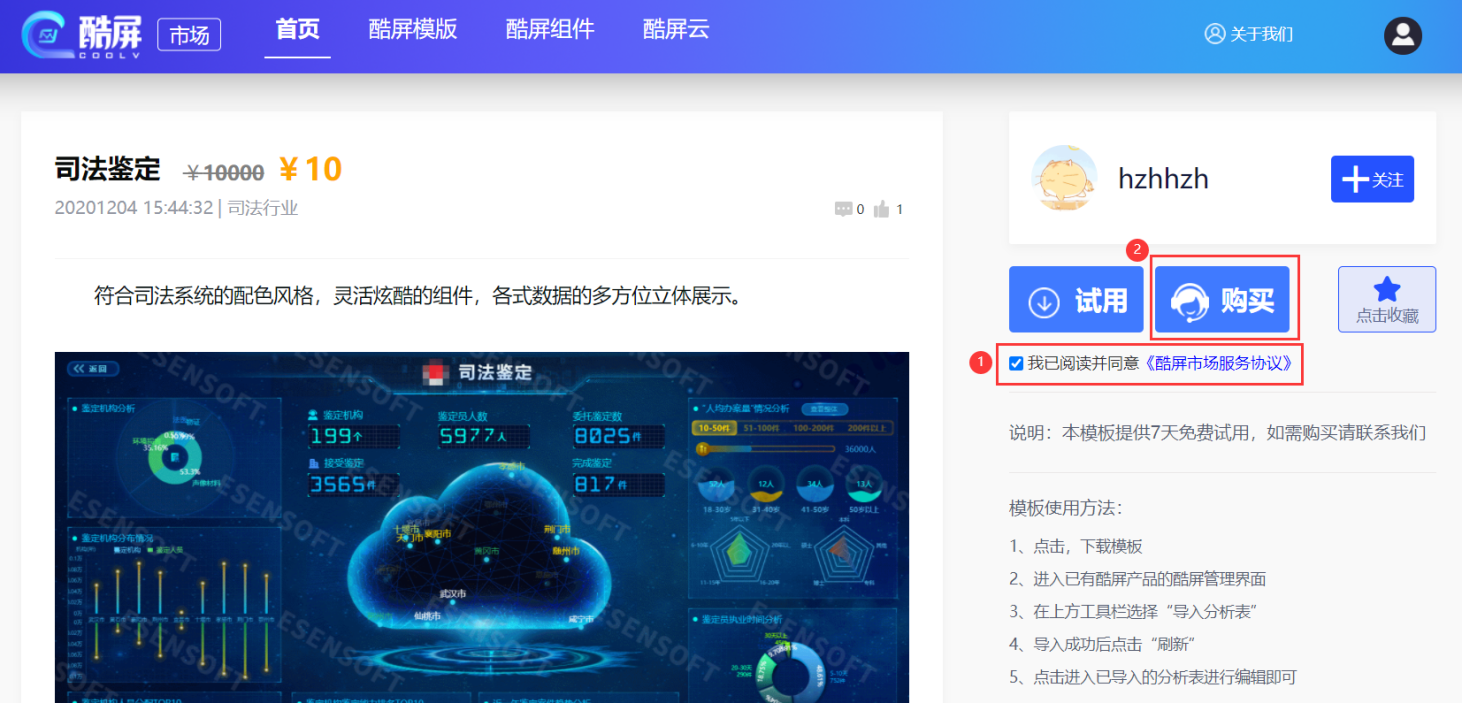The width and height of the screenshot is (1462, 703).
Task: Click the step 在上方工具栏选择“导入分析表”
Action: point(1133,611)
